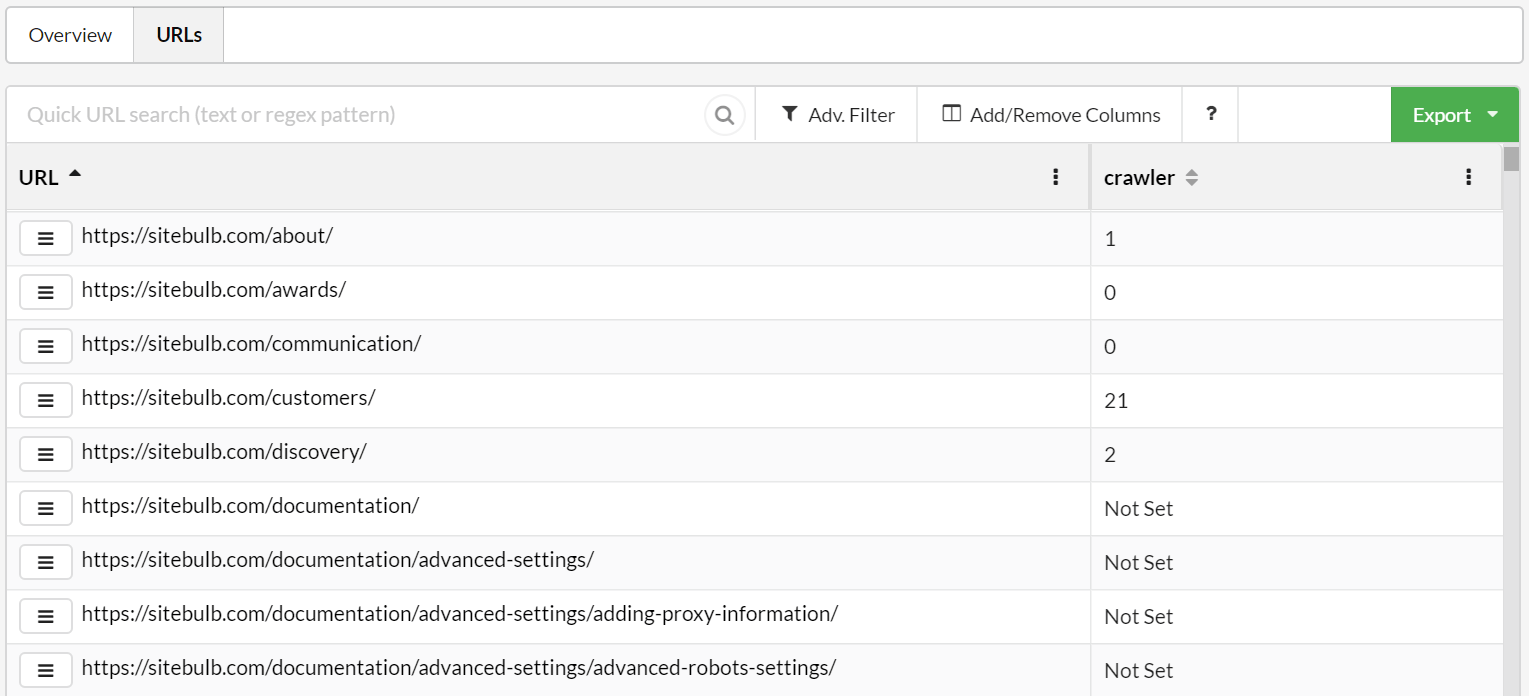Click Add/Remove Columns button
The image size is (1529, 696).
coord(1050,115)
